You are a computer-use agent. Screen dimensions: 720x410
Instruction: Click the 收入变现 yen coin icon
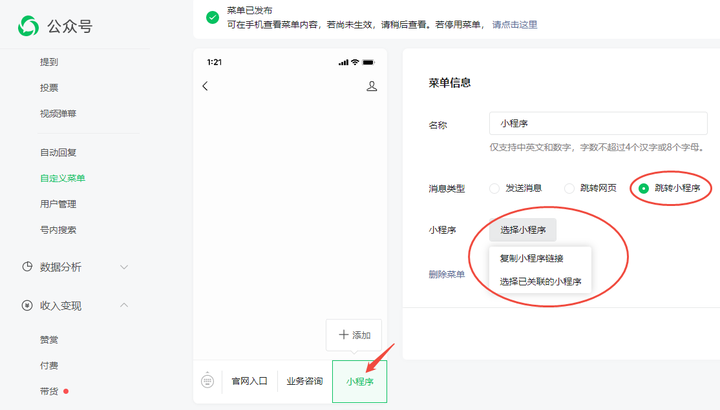(x=27, y=305)
